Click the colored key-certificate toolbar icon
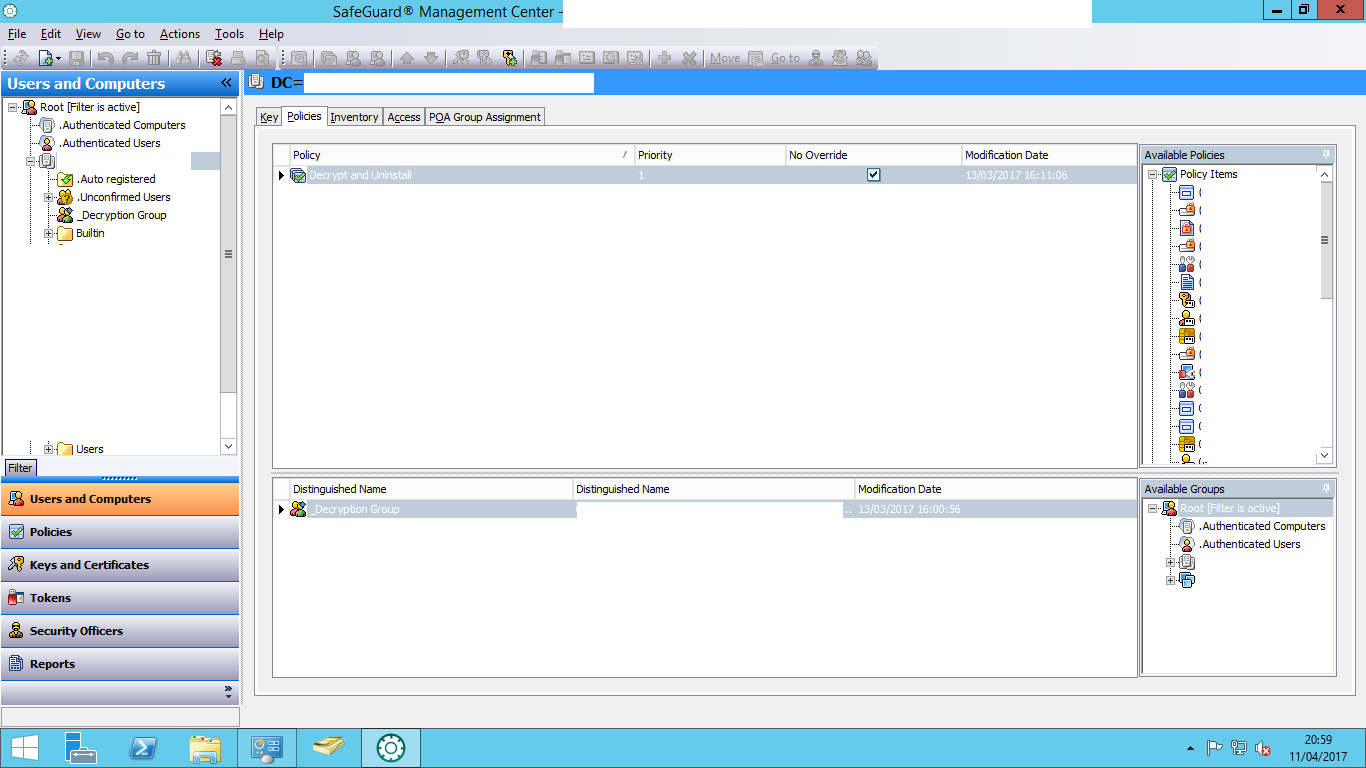The width and height of the screenshot is (1366, 768). (x=509, y=58)
